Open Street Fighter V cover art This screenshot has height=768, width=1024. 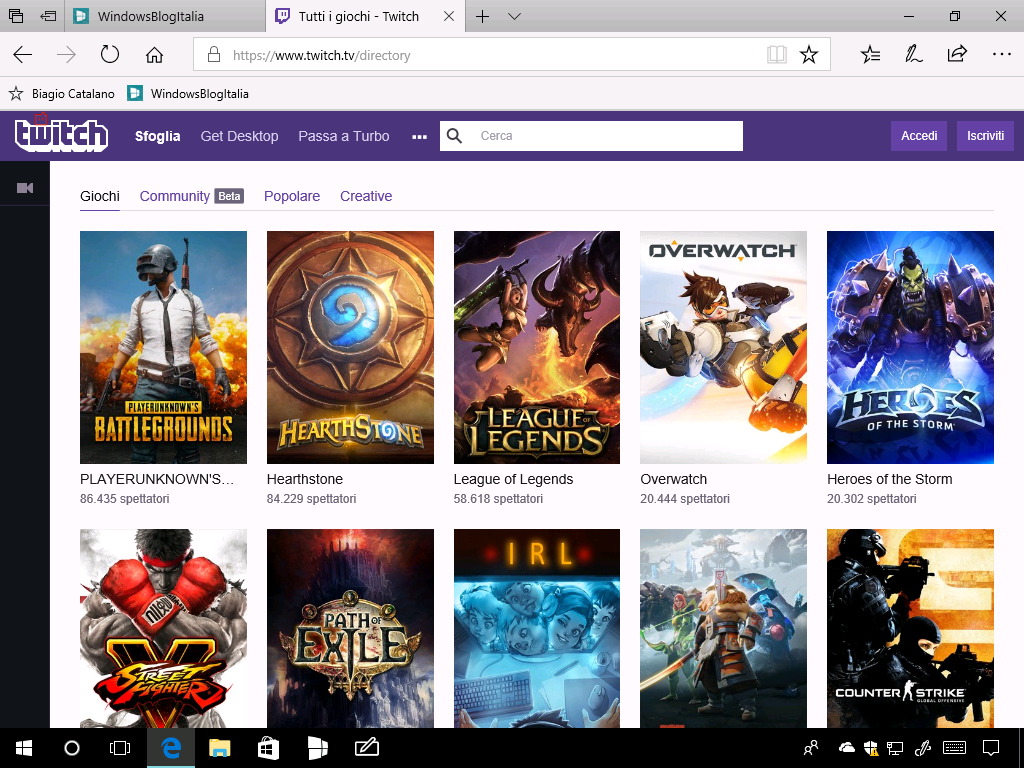(163, 628)
